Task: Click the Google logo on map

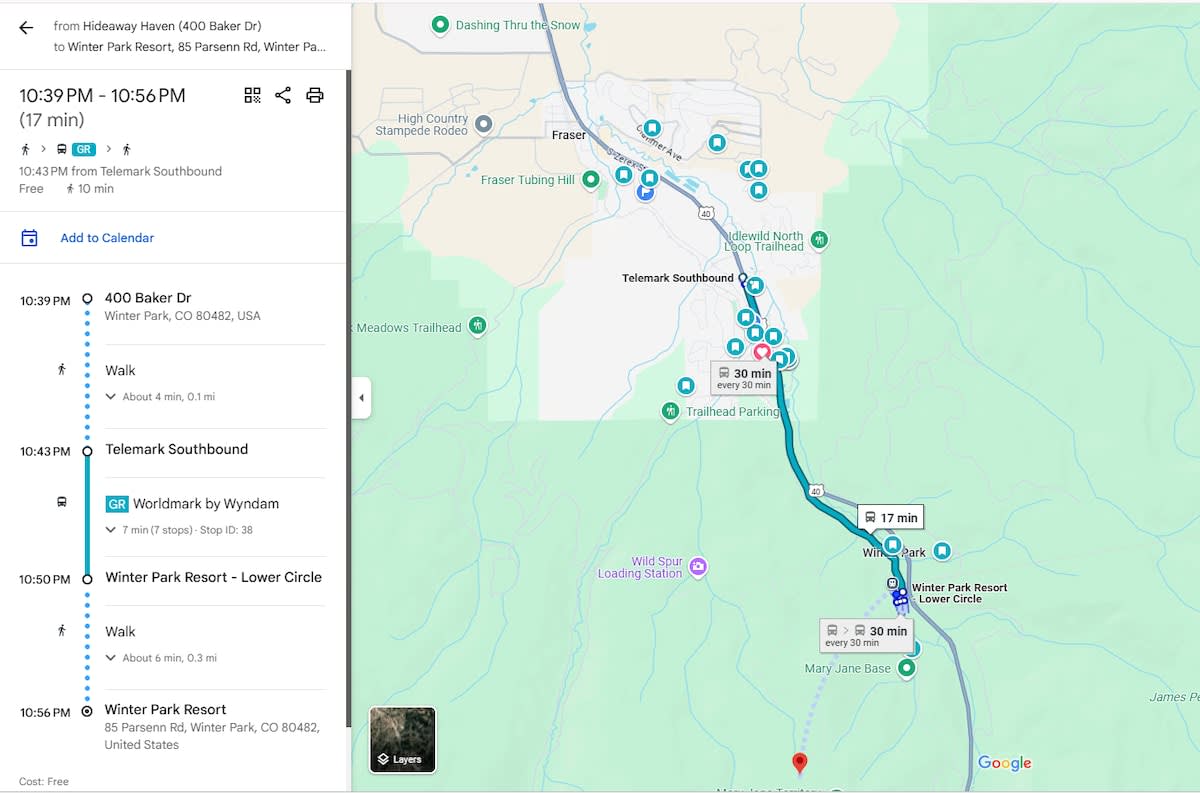Action: point(1004,763)
